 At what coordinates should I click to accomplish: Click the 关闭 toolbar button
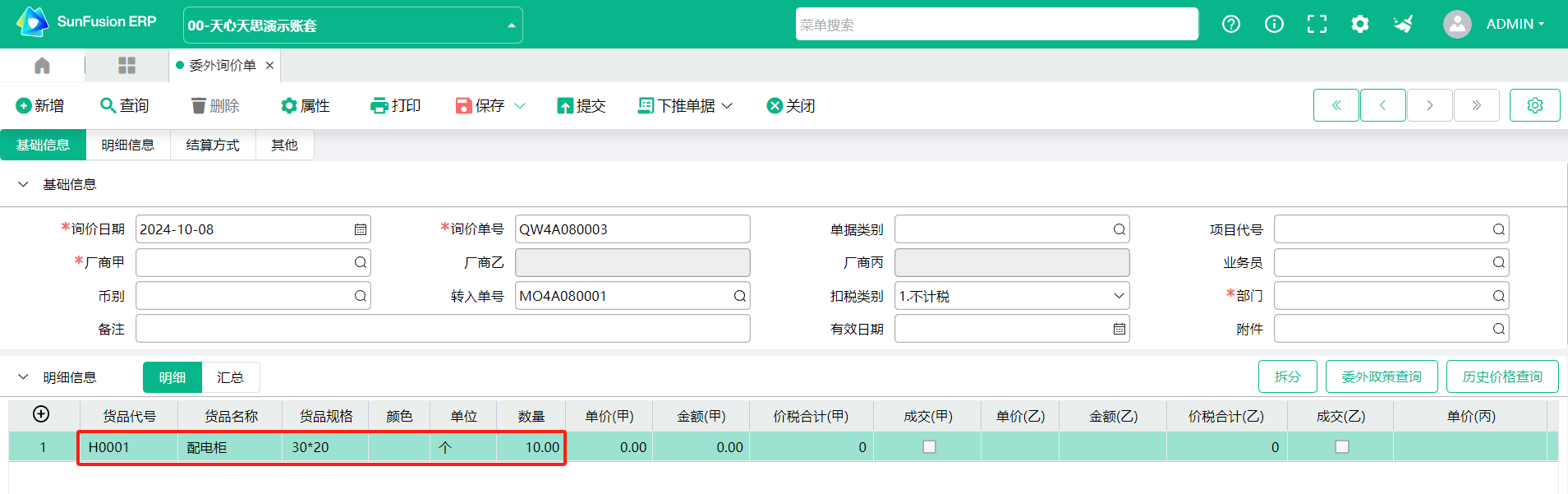(x=791, y=105)
